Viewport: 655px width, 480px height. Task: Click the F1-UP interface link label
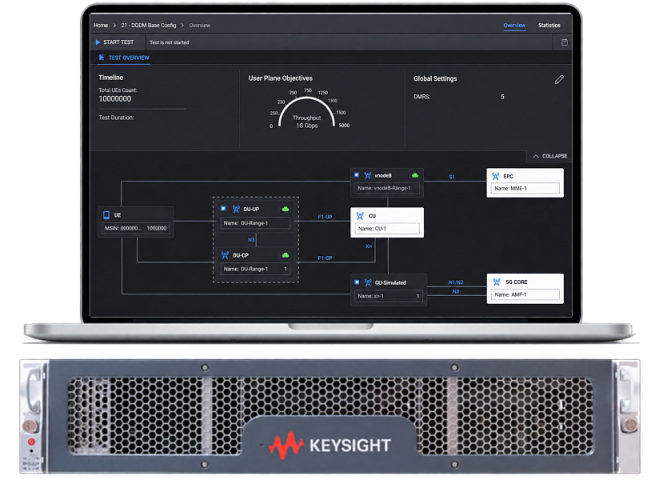[325, 217]
